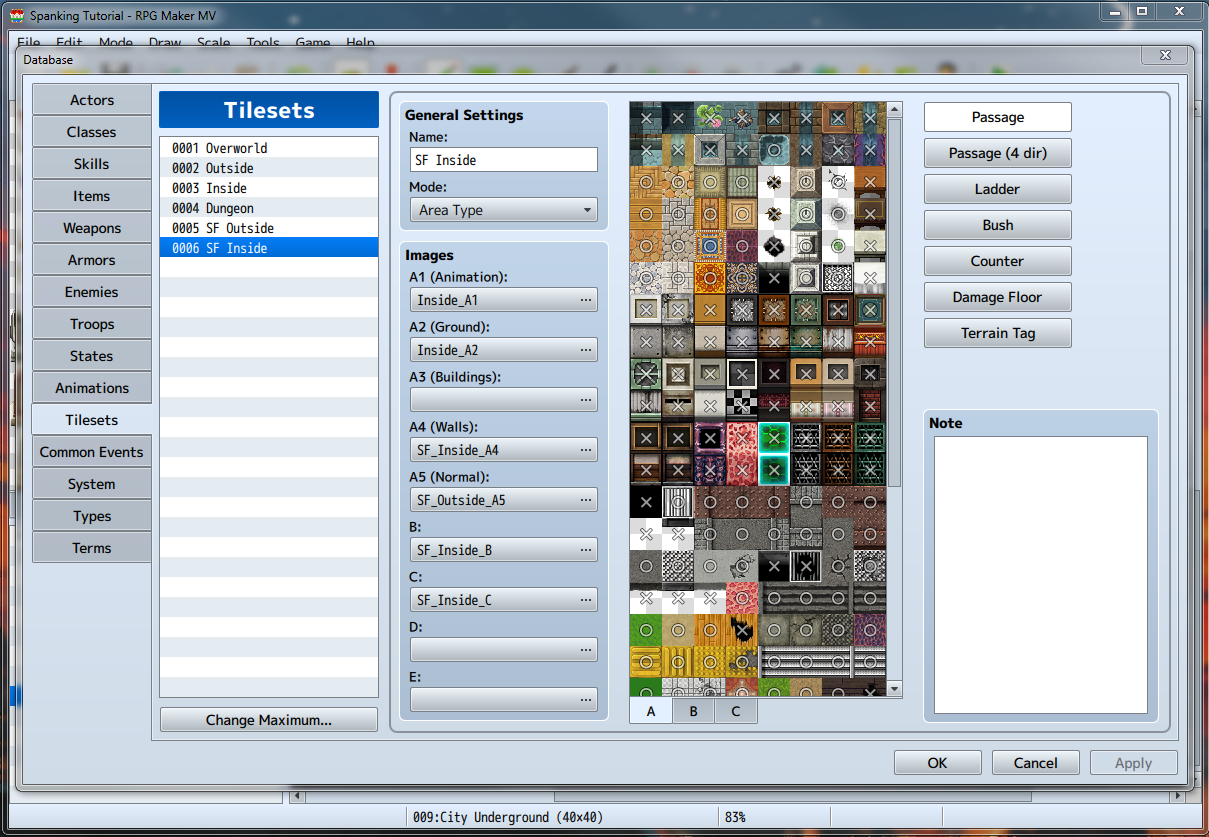The image size is (1209, 837).
Task: Select the Passage setting mode
Action: pos(998,117)
